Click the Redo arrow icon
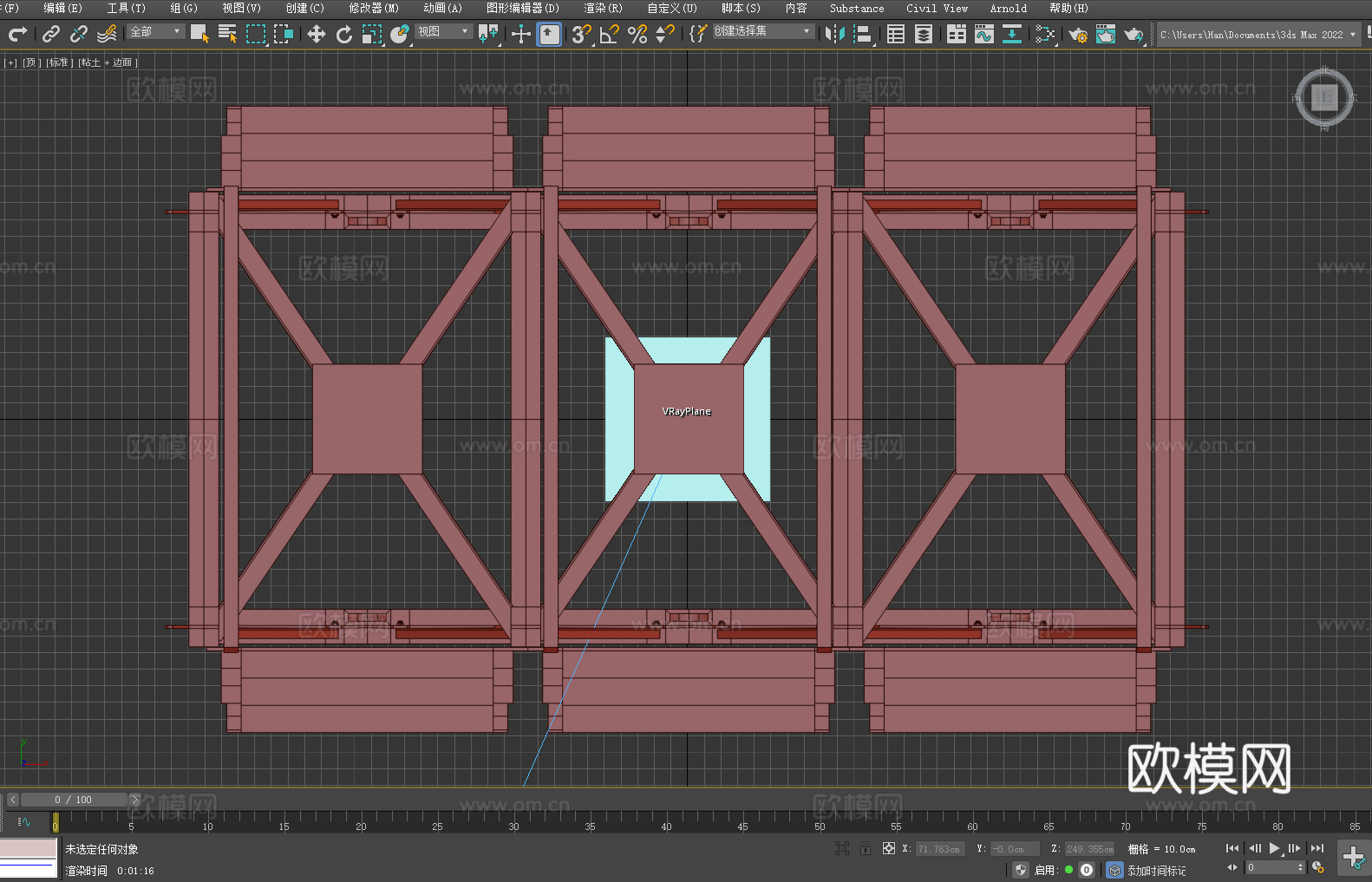1372x882 pixels. [17, 34]
